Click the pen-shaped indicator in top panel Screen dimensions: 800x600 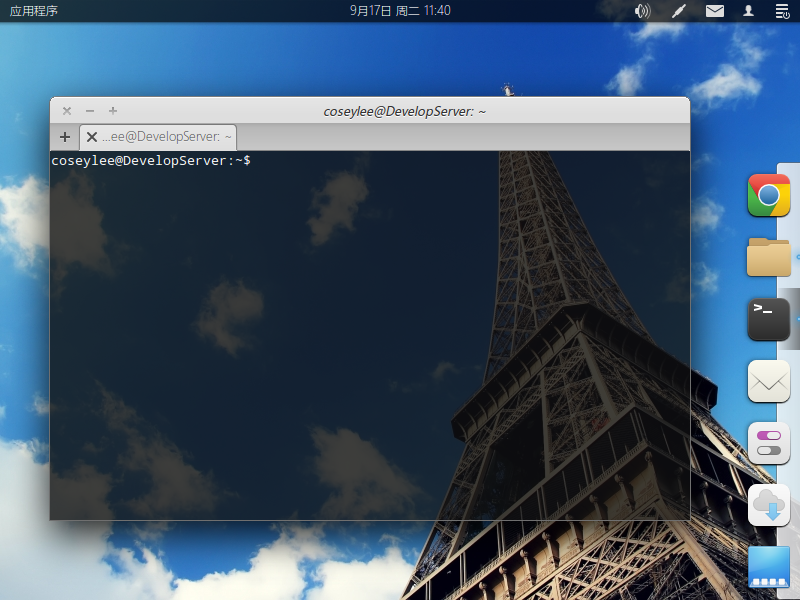pos(678,11)
